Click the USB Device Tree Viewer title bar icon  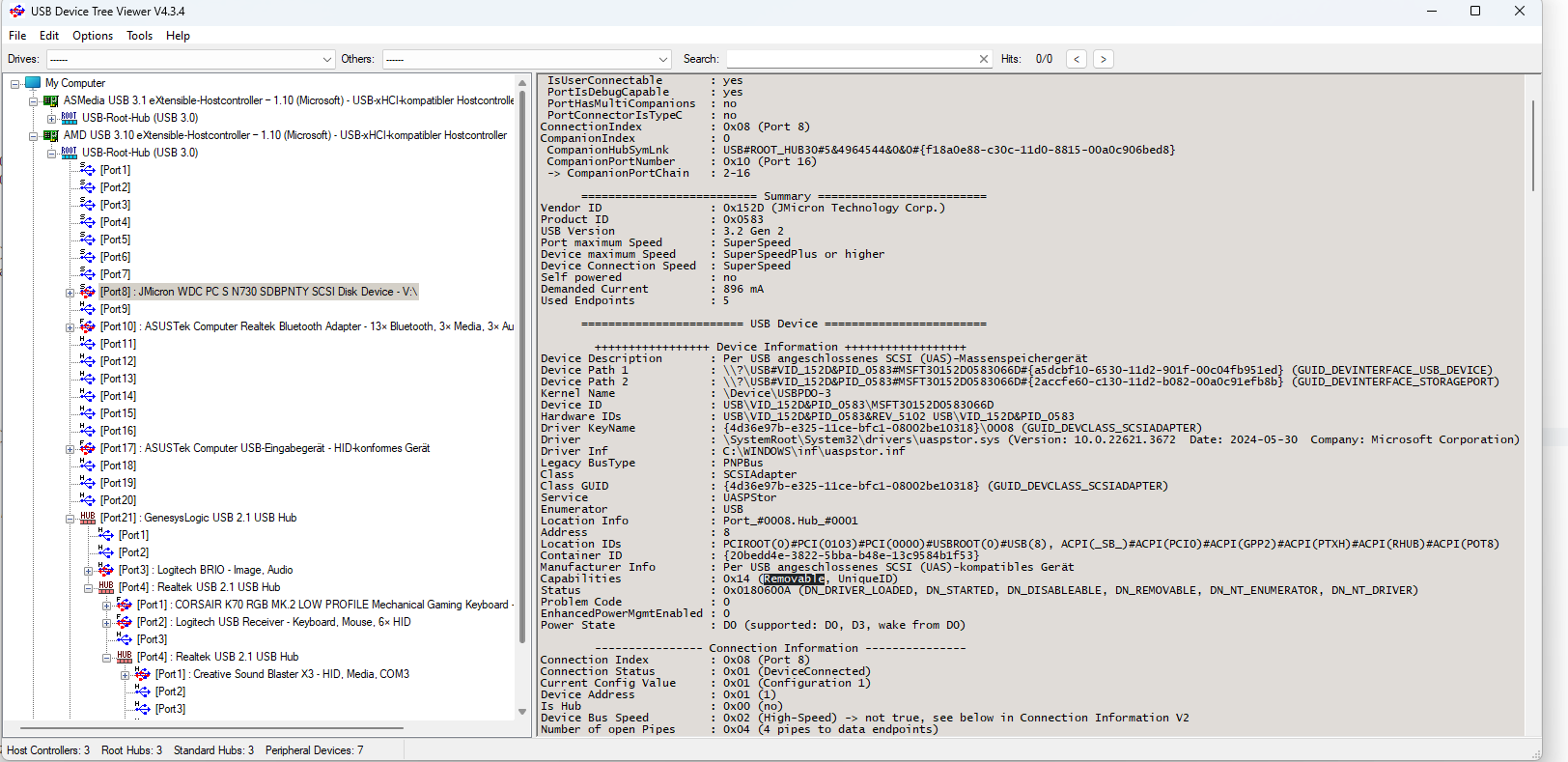pyautogui.click(x=16, y=12)
